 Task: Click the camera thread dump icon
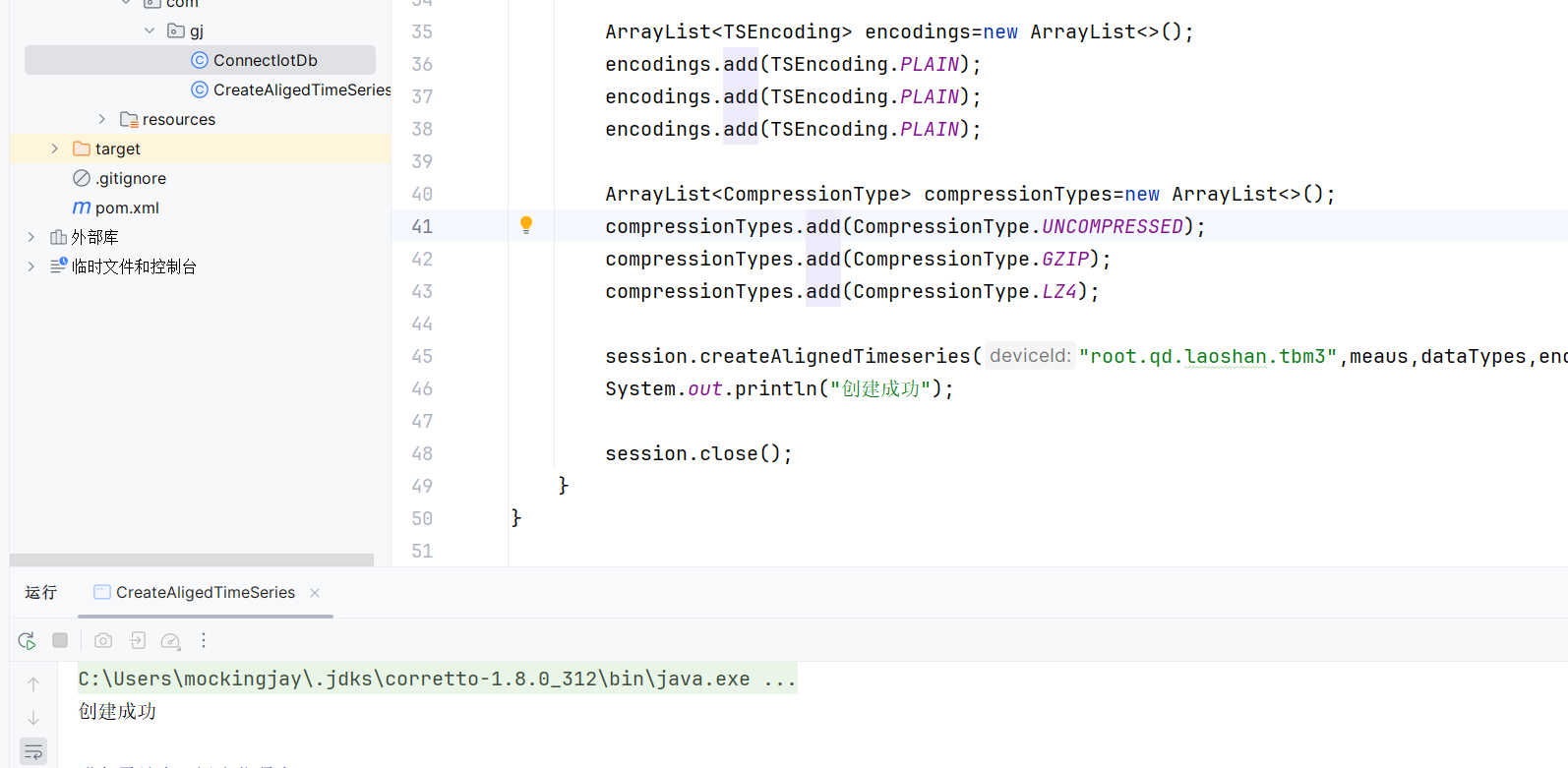point(103,640)
